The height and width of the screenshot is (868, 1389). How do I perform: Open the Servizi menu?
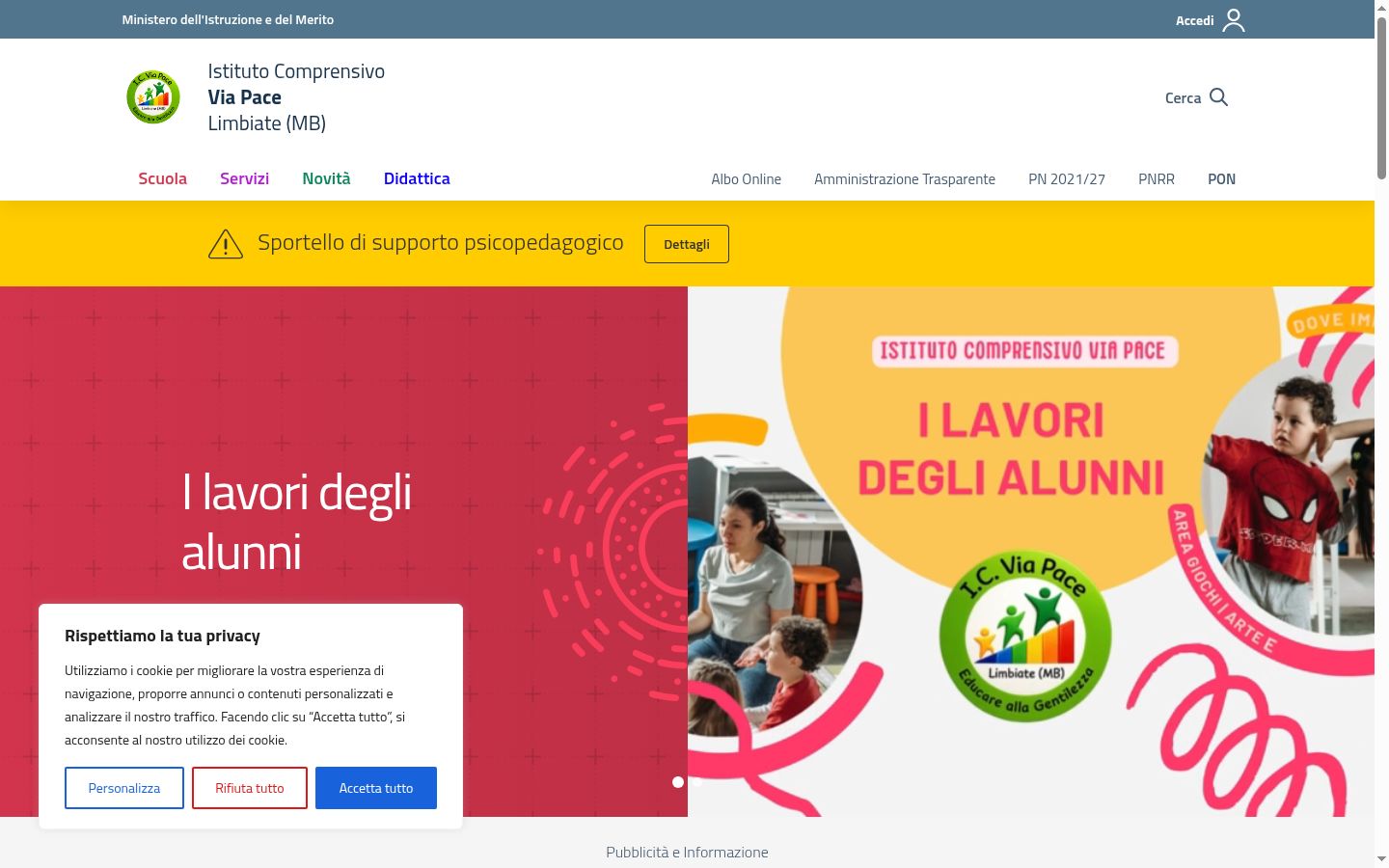(244, 178)
